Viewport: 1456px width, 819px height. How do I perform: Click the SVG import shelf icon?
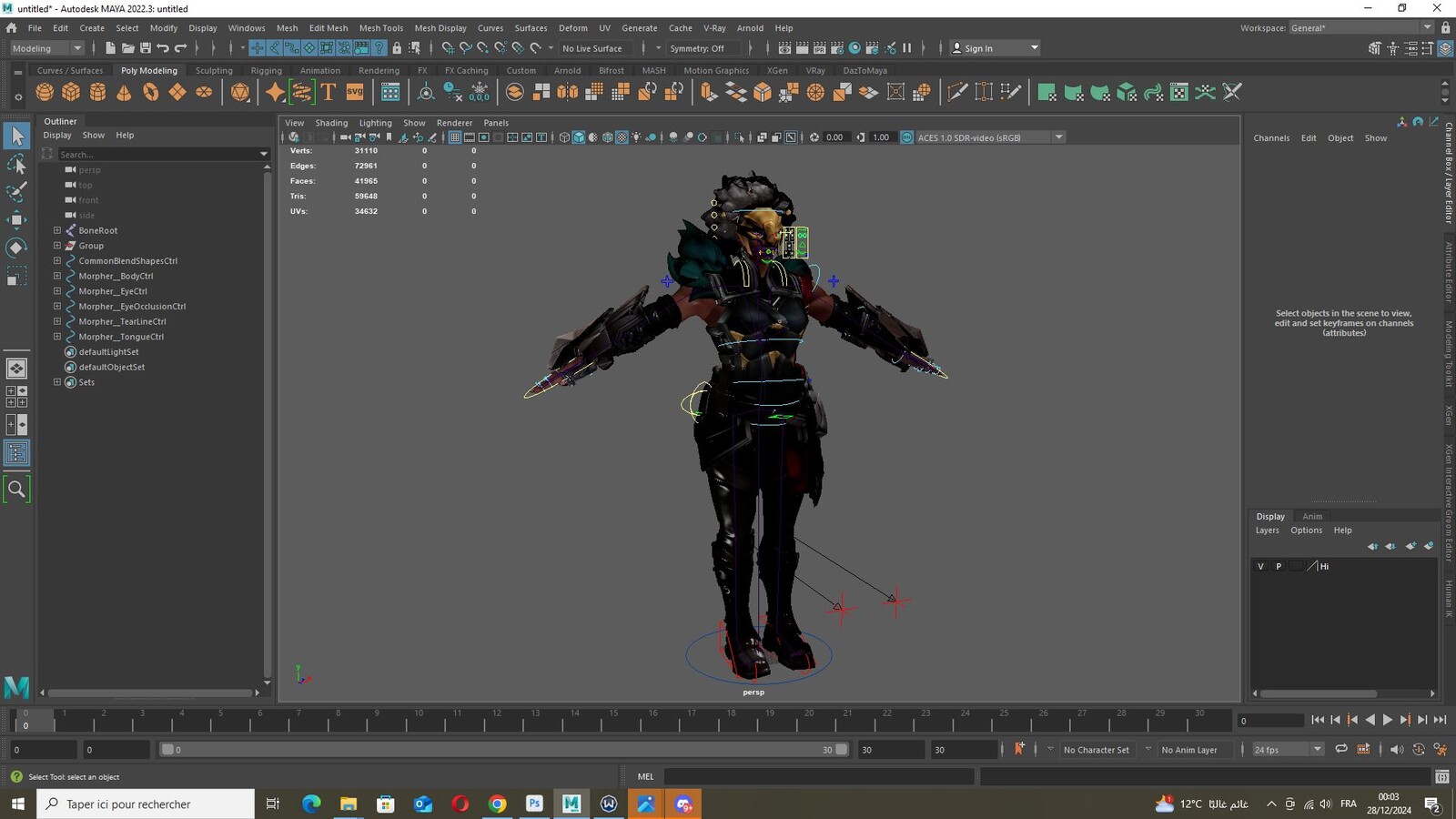[x=355, y=92]
